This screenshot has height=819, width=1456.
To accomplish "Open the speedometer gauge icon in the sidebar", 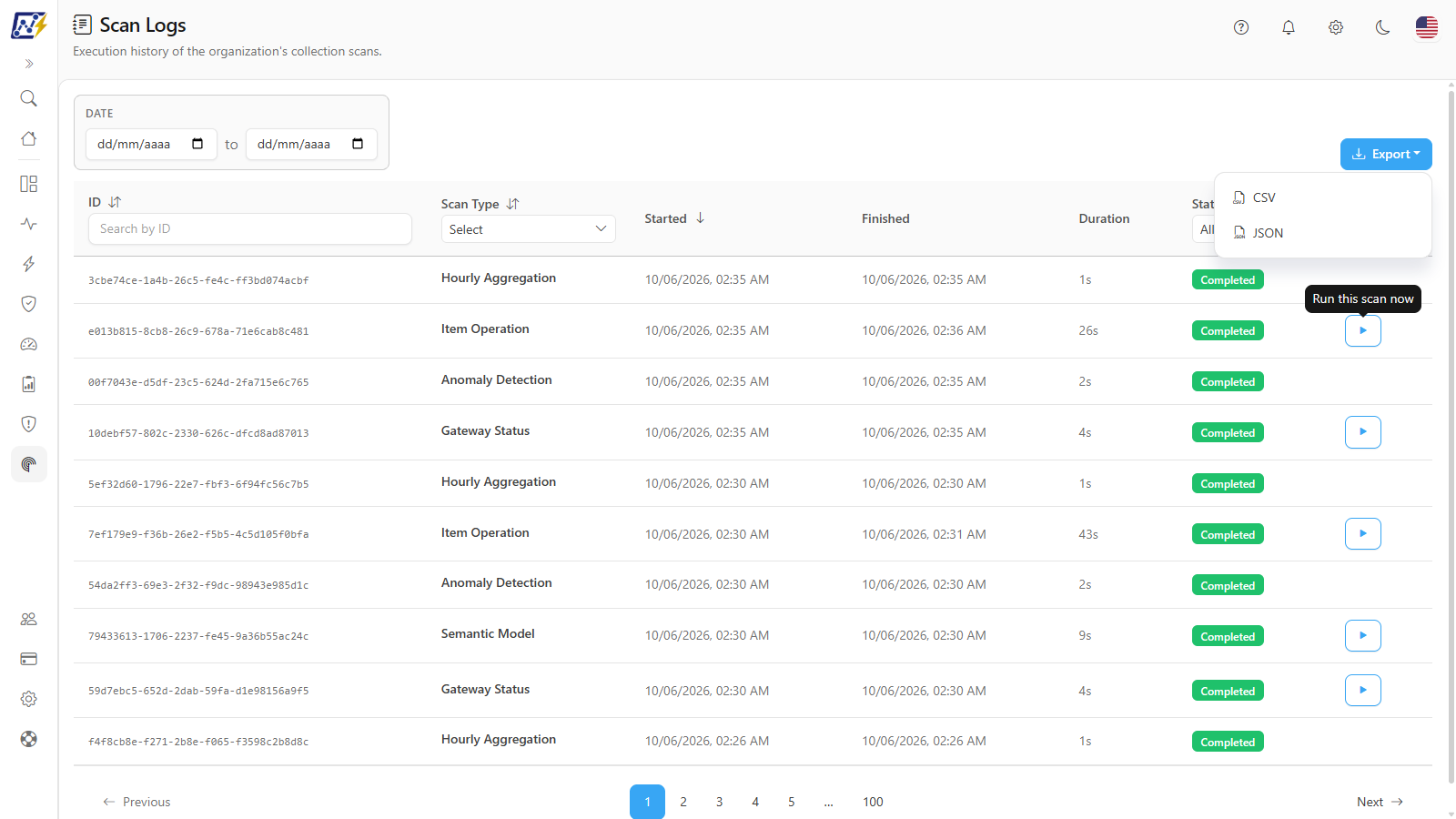I will 29,344.
